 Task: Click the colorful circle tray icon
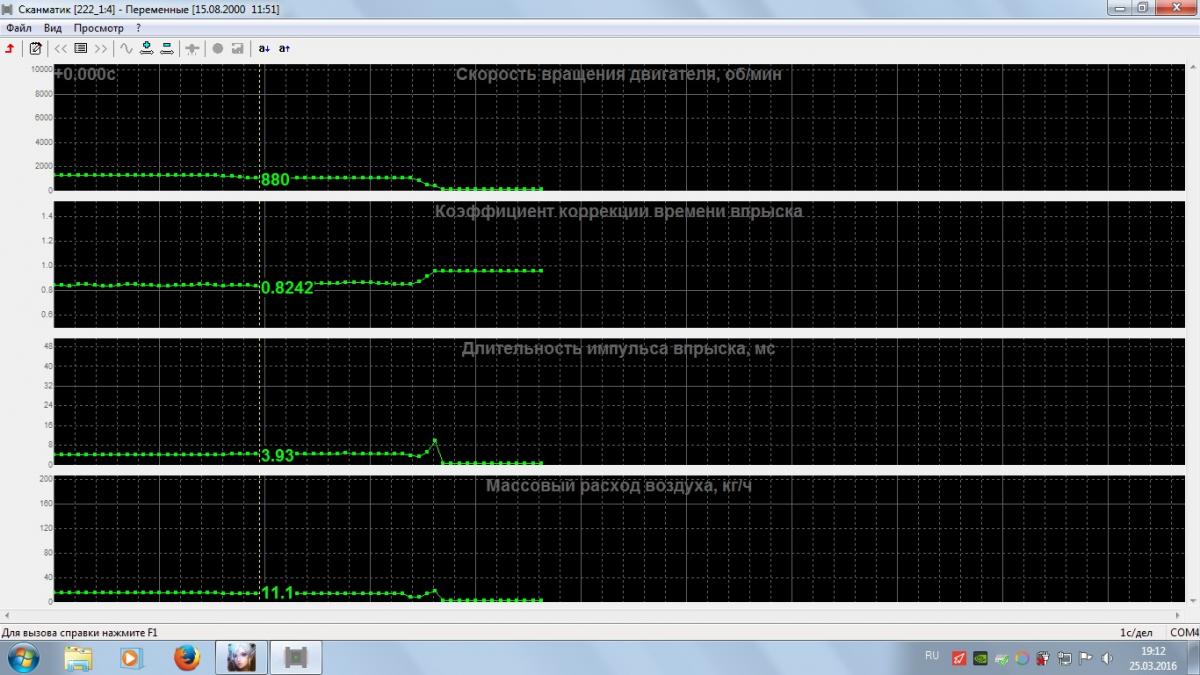tap(1022, 658)
